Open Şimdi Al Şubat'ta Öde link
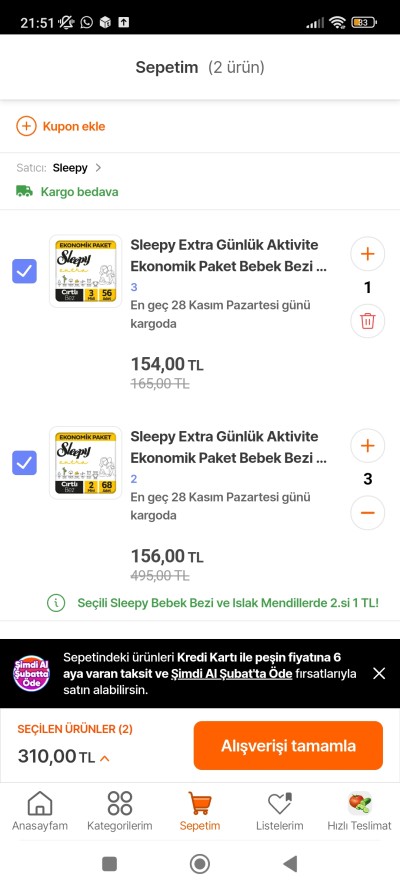Image resolution: width=400 pixels, height=888 pixels. point(232,674)
